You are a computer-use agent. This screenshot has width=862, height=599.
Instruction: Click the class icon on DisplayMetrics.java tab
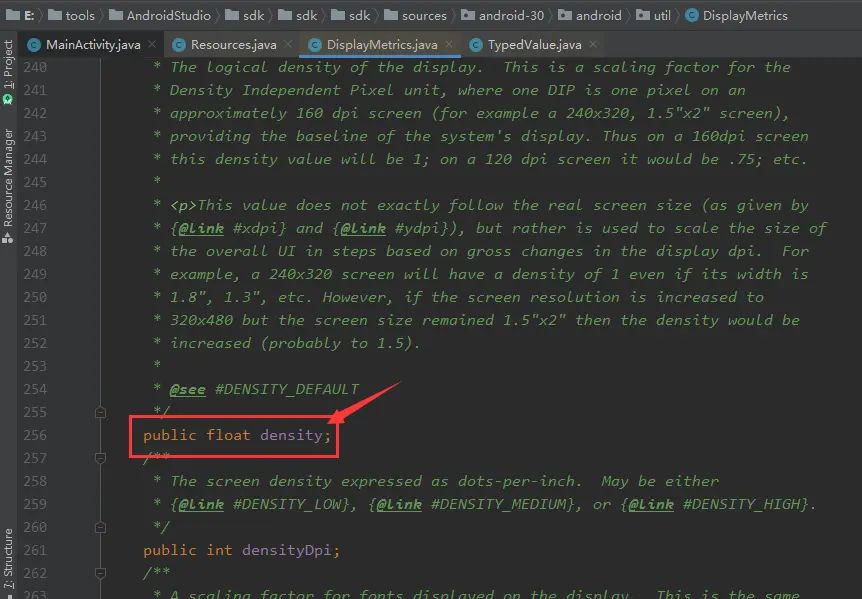(x=314, y=45)
